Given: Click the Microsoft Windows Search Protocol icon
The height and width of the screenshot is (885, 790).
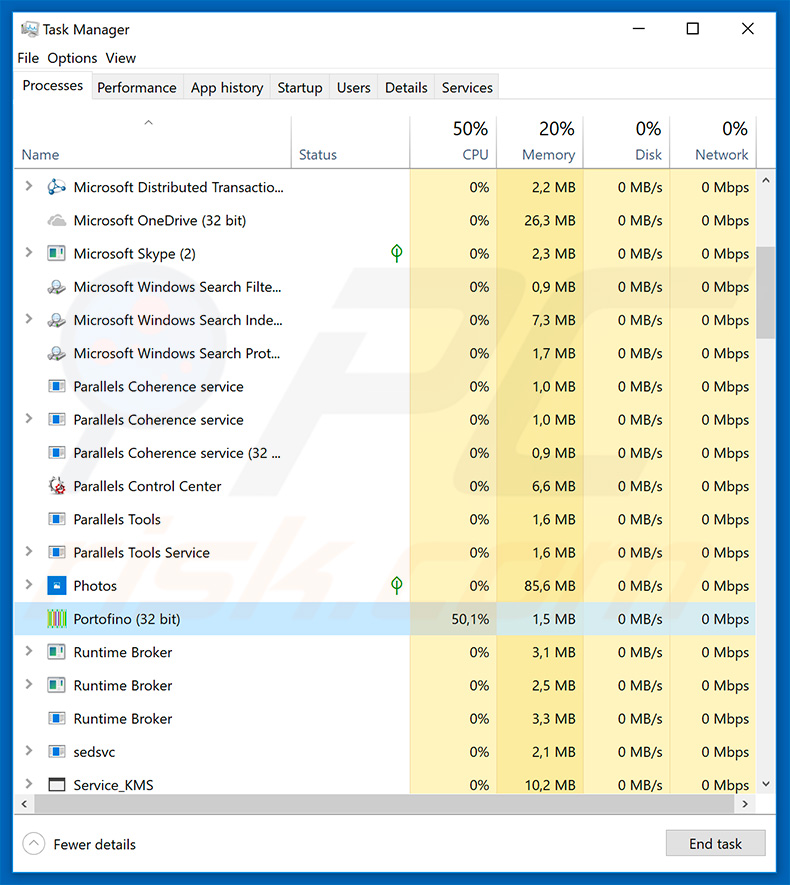Looking at the screenshot, I should tap(56, 353).
